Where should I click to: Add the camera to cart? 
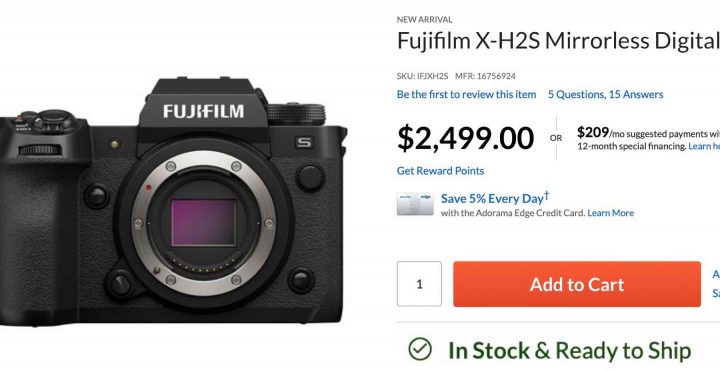point(577,284)
